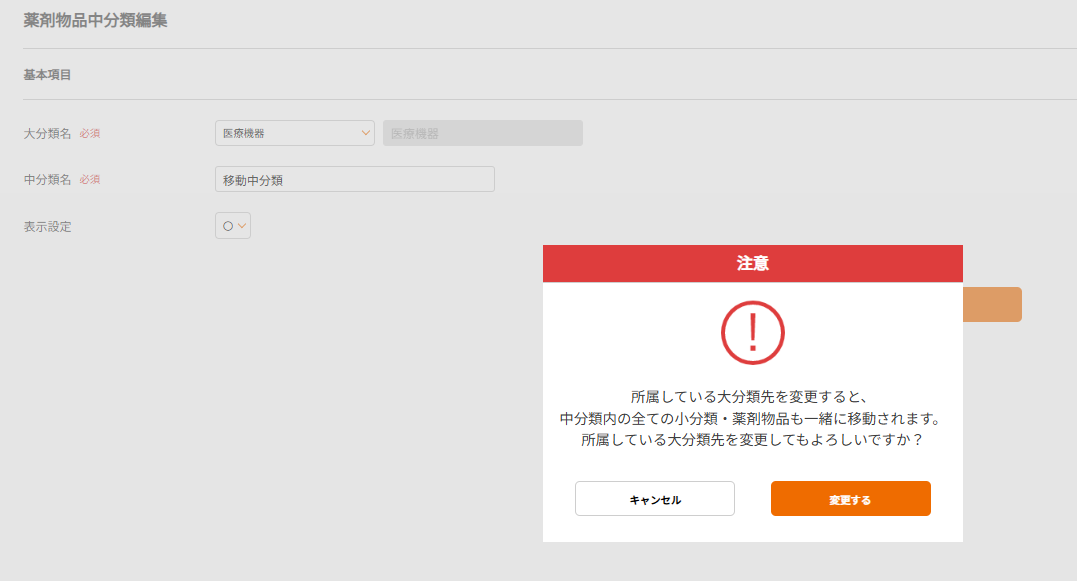Click the chevron arrow of 医療機器 select

point(365,133)
